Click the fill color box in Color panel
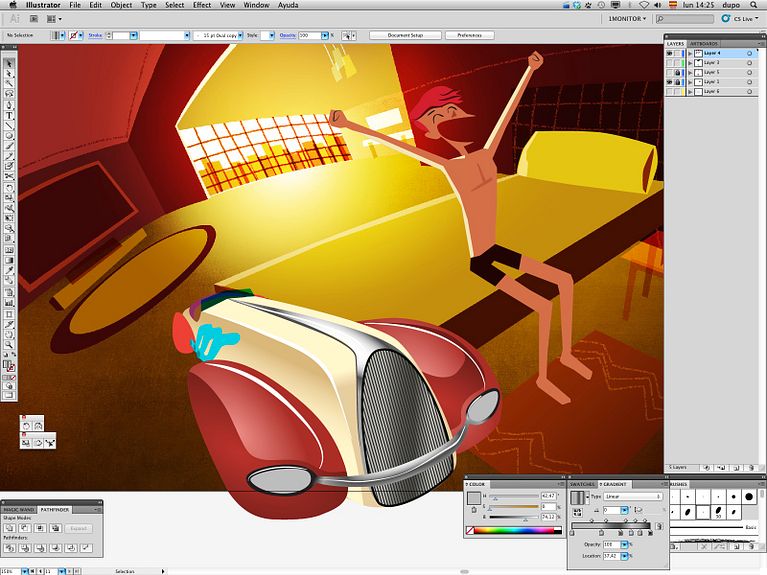The width and height of the screenshot is (767, 575). (473, 498)
